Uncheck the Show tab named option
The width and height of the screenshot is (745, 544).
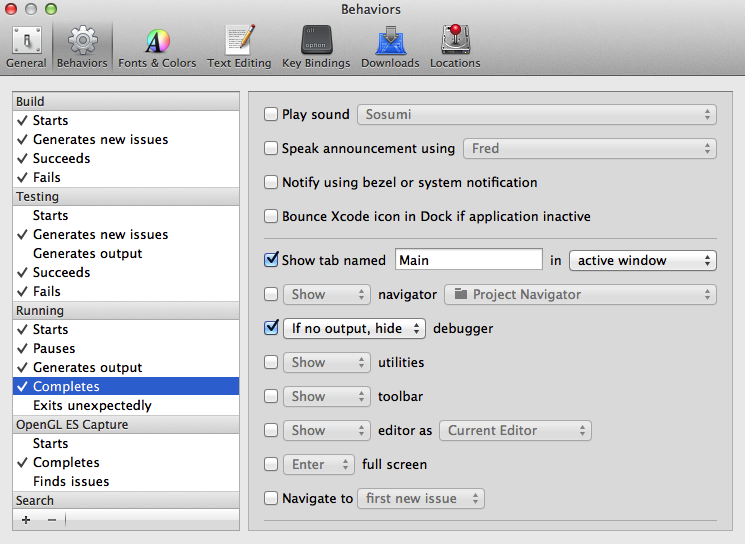click(x=271, y=260)
